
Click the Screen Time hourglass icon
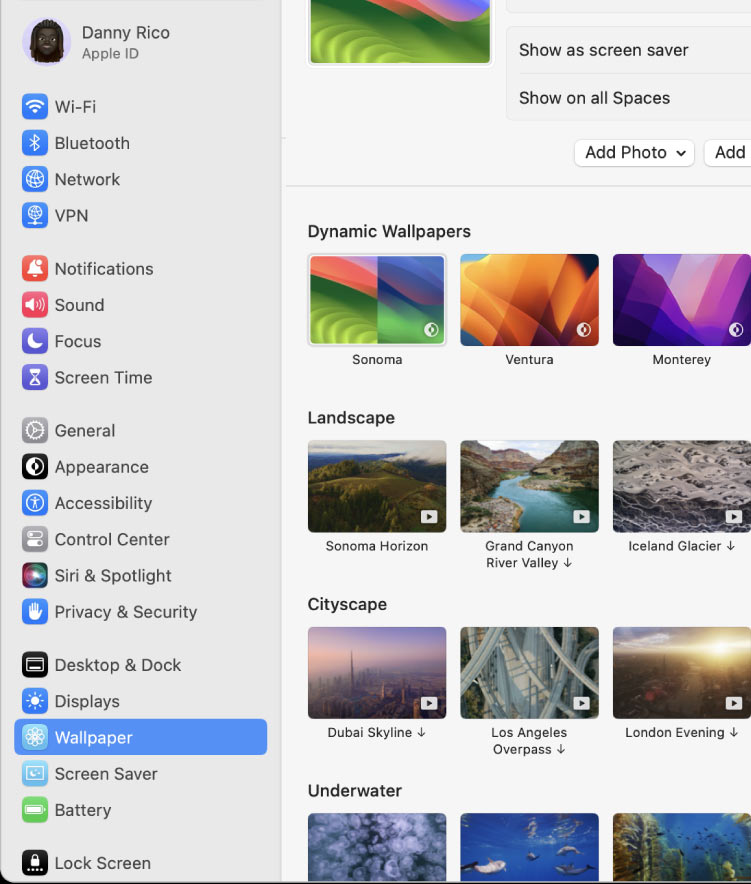click(x=35, y=377)
